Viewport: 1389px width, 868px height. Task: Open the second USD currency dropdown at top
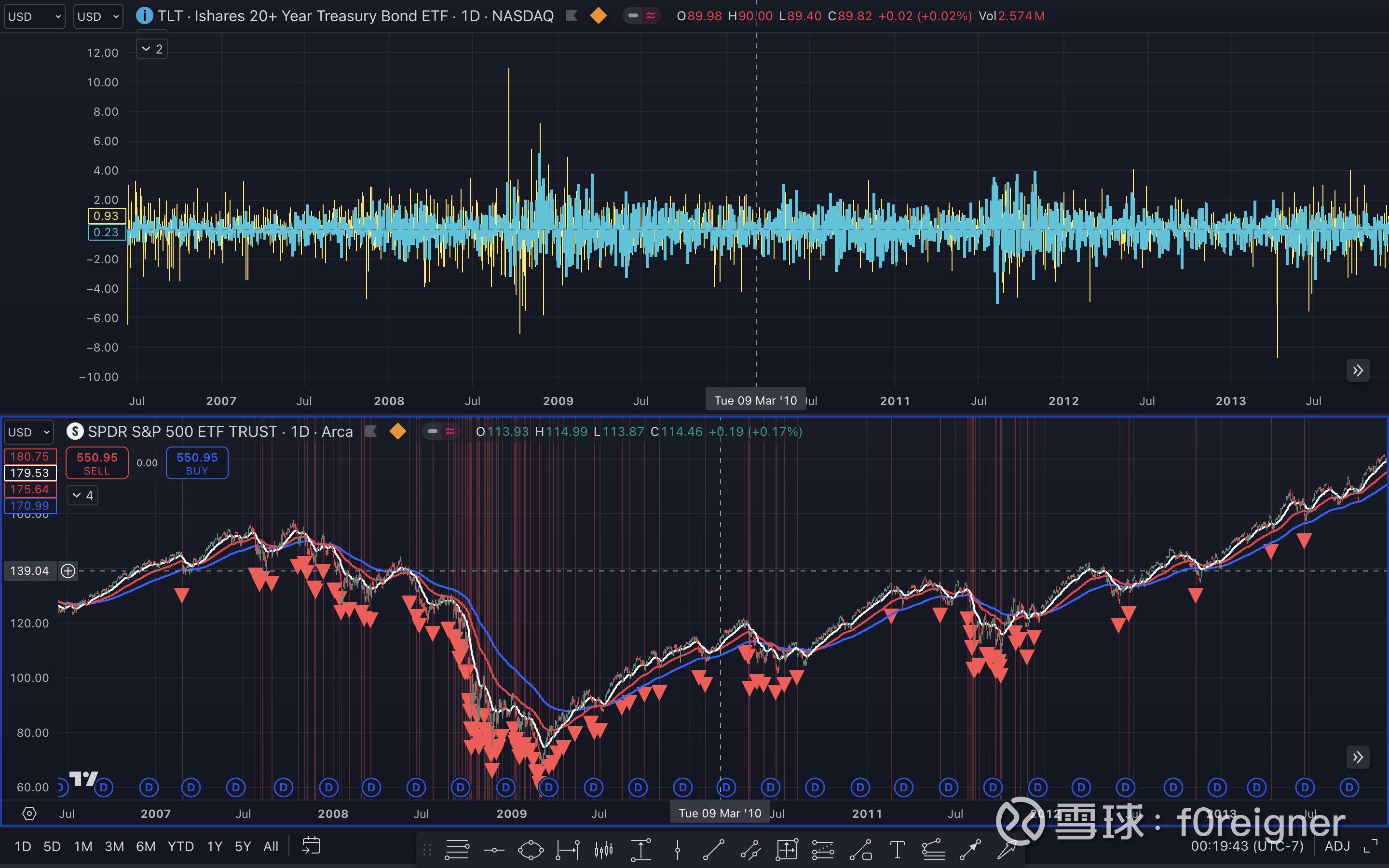(98, 16)
